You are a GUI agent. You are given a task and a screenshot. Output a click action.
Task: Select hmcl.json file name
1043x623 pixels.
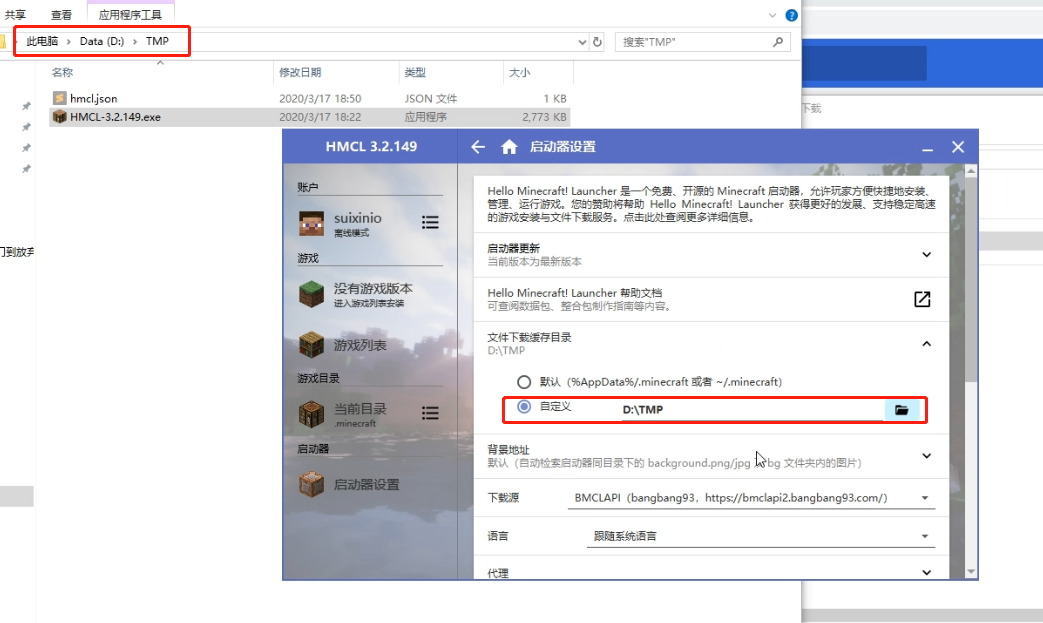coord(94,98)
